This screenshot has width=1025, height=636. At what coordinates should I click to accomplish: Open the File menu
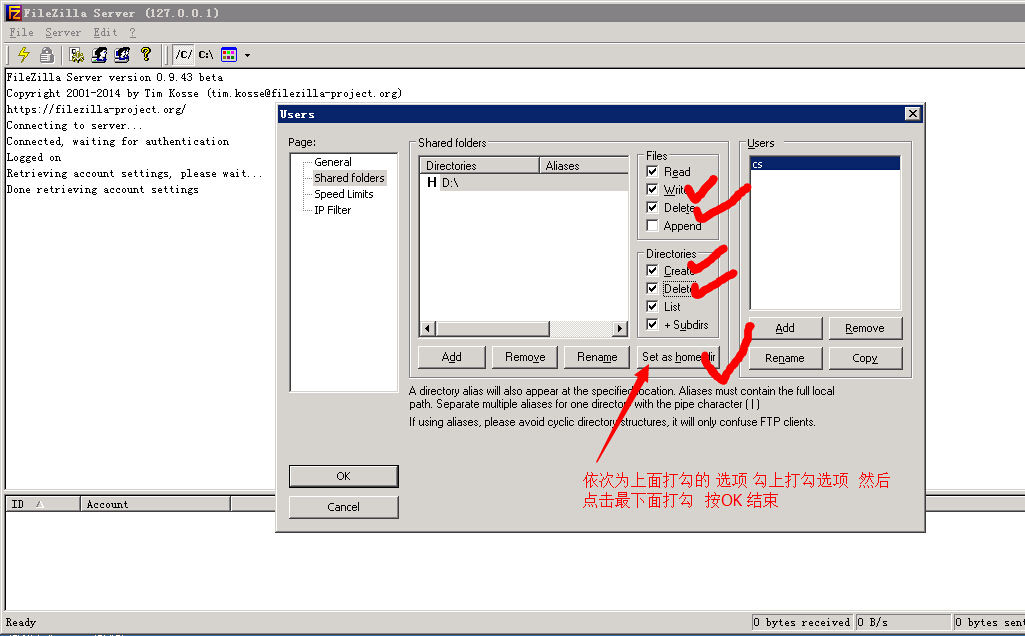tap(21, 33)
